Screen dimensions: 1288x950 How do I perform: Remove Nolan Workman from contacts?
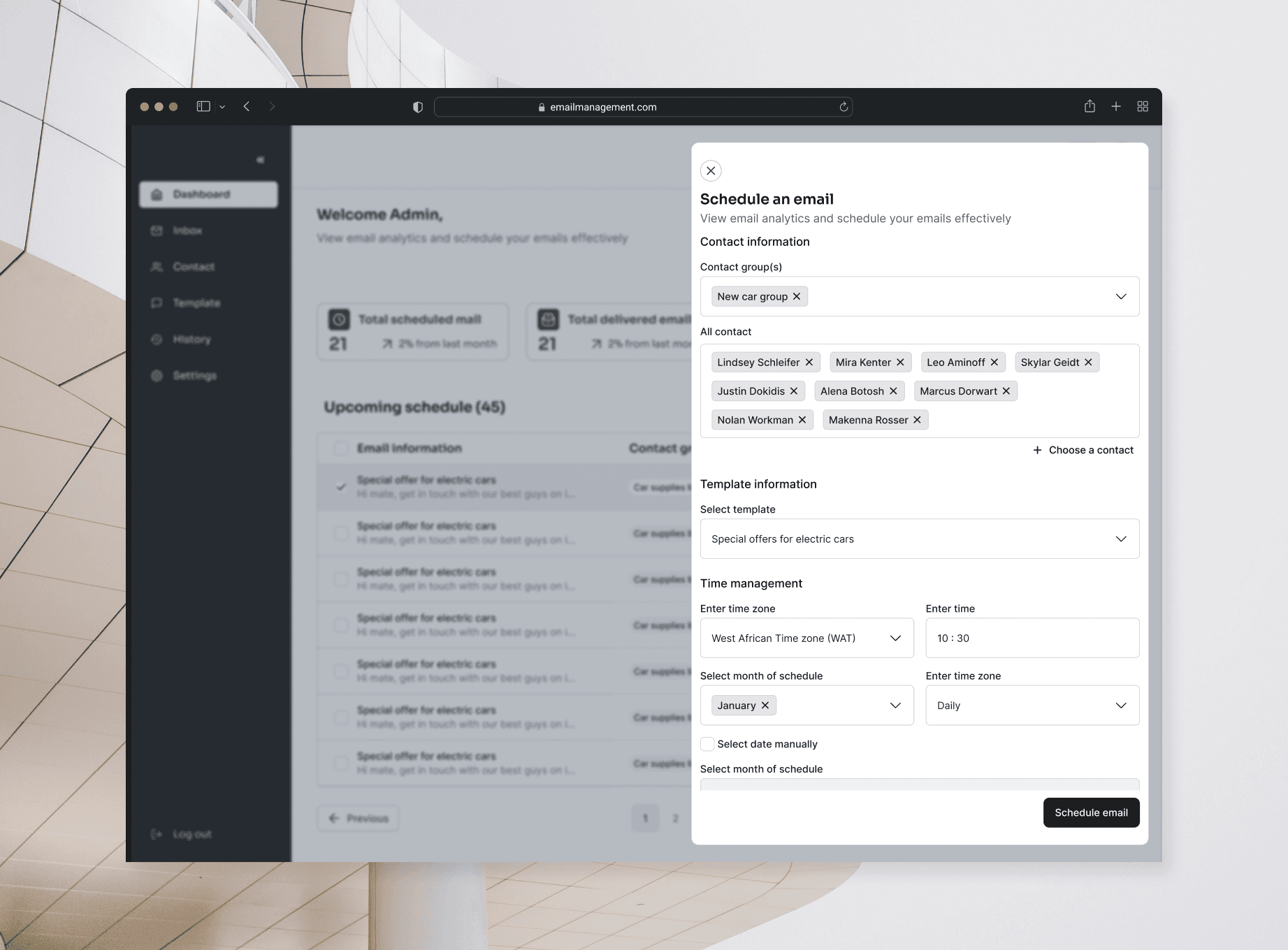802,420
